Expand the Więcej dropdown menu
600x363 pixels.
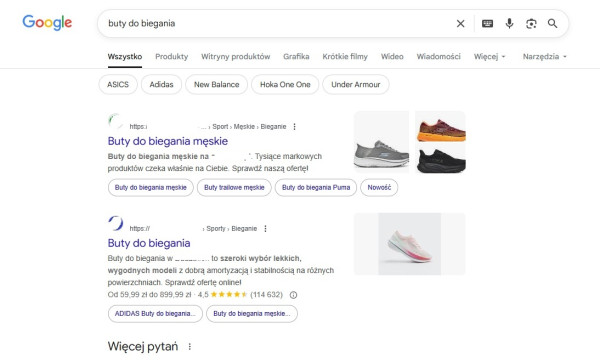click(489, 57)
